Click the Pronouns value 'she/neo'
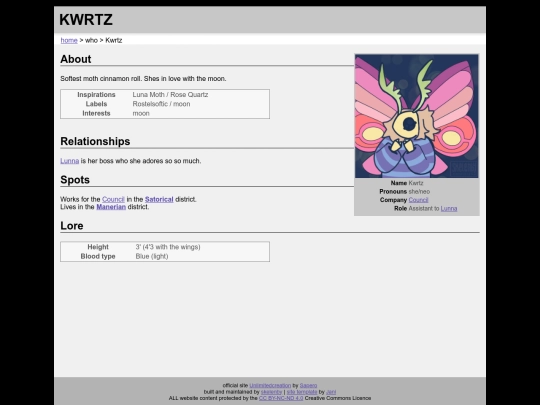Screen dimensions: 540x405 [419, 191]
